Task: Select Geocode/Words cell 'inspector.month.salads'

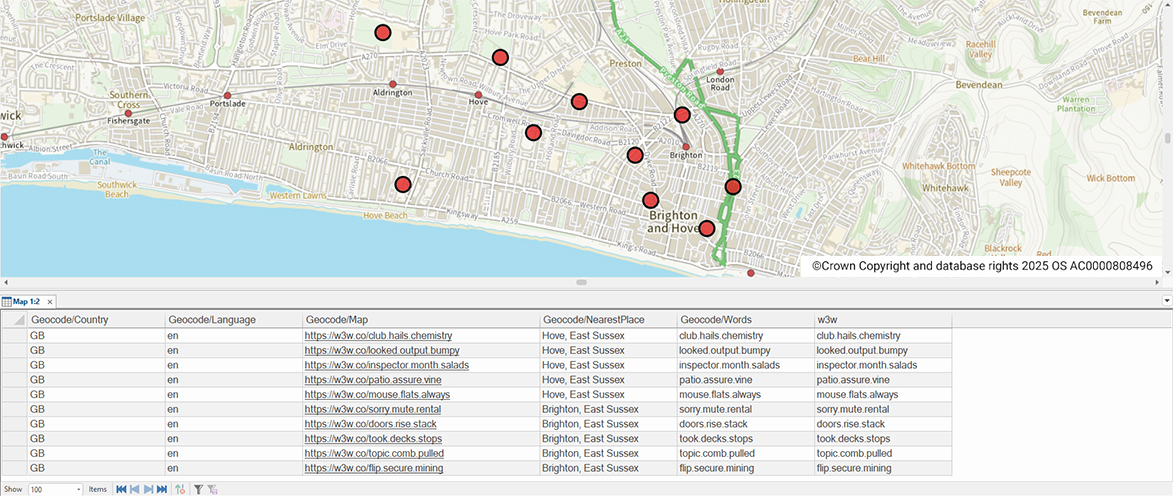Action: pos(745,365)
